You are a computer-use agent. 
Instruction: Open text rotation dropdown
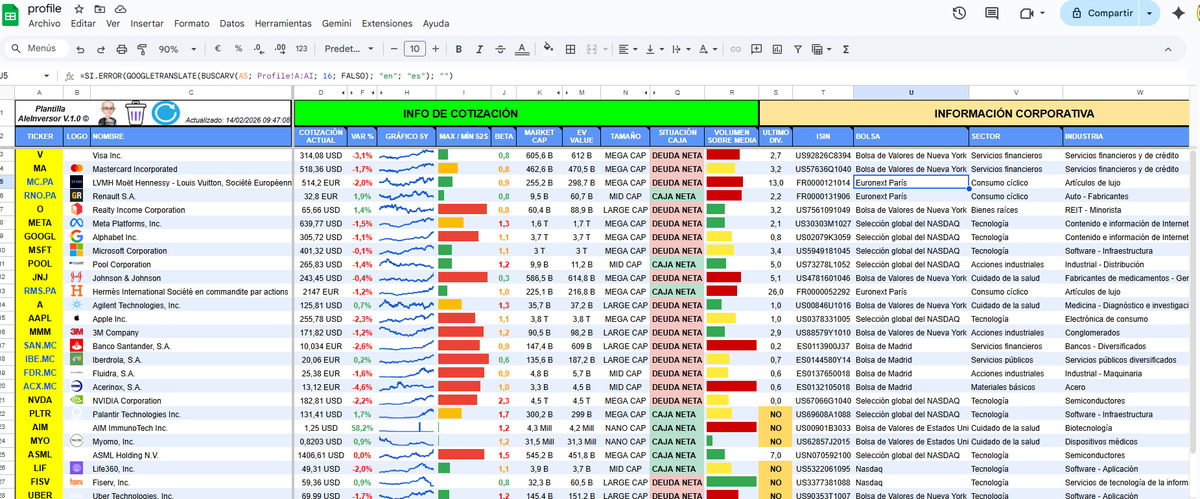[707, 49]
